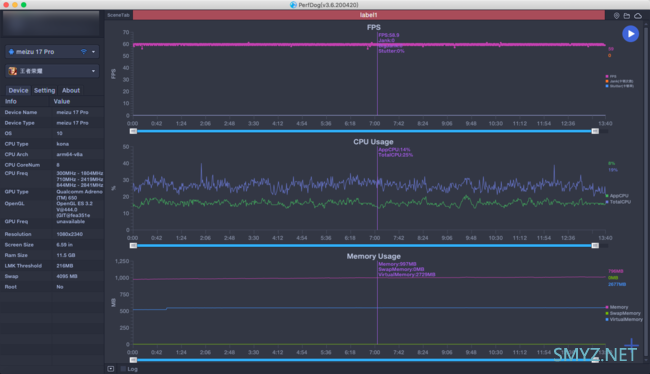The width and height of the screenshot is (650, 374).
Task: Select the SceneTab label
Action: (118, 15)
